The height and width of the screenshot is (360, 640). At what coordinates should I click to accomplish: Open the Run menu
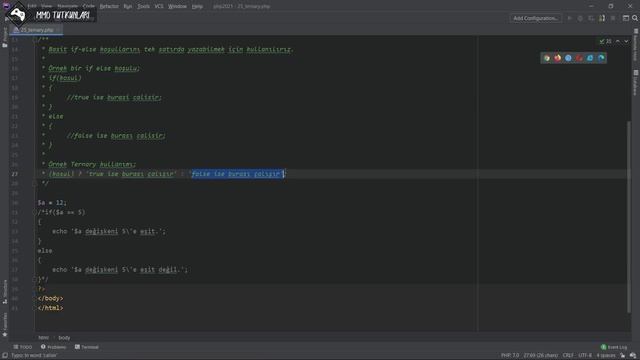pos(127,6)
